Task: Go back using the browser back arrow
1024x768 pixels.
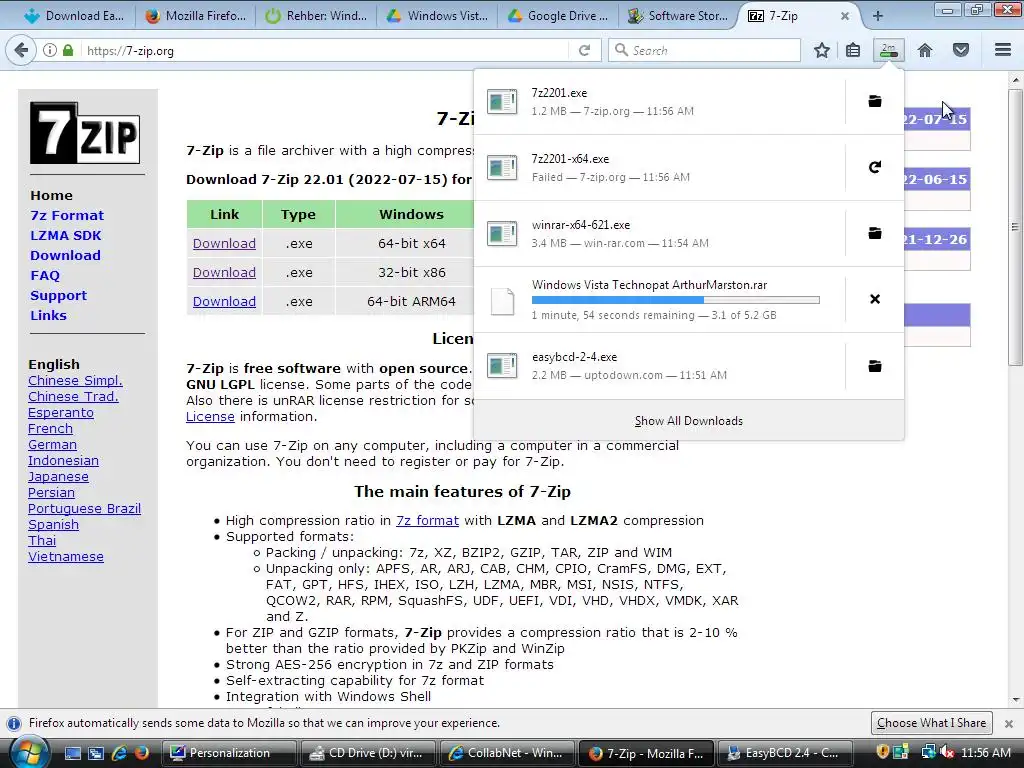Action: pos(21,50)
